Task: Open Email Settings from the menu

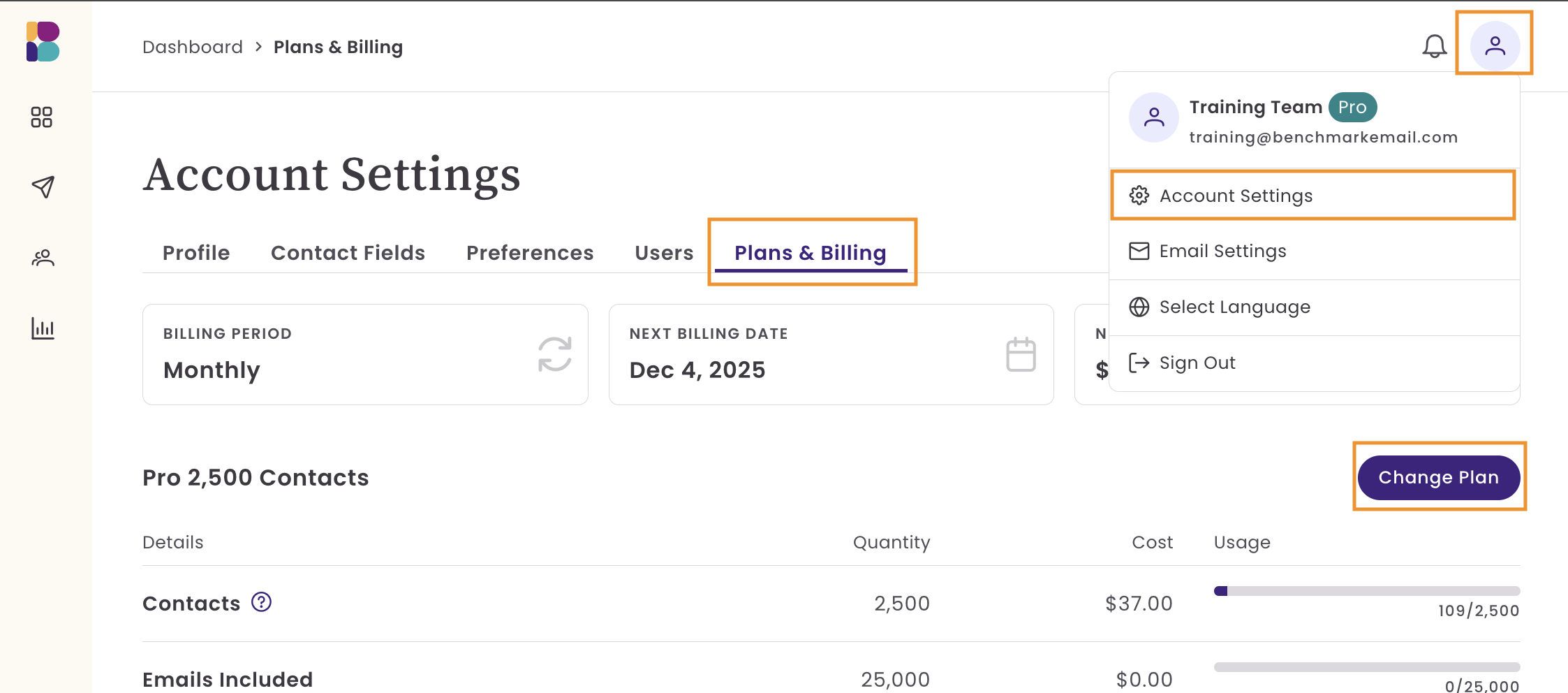Action: click(1222, 251)
